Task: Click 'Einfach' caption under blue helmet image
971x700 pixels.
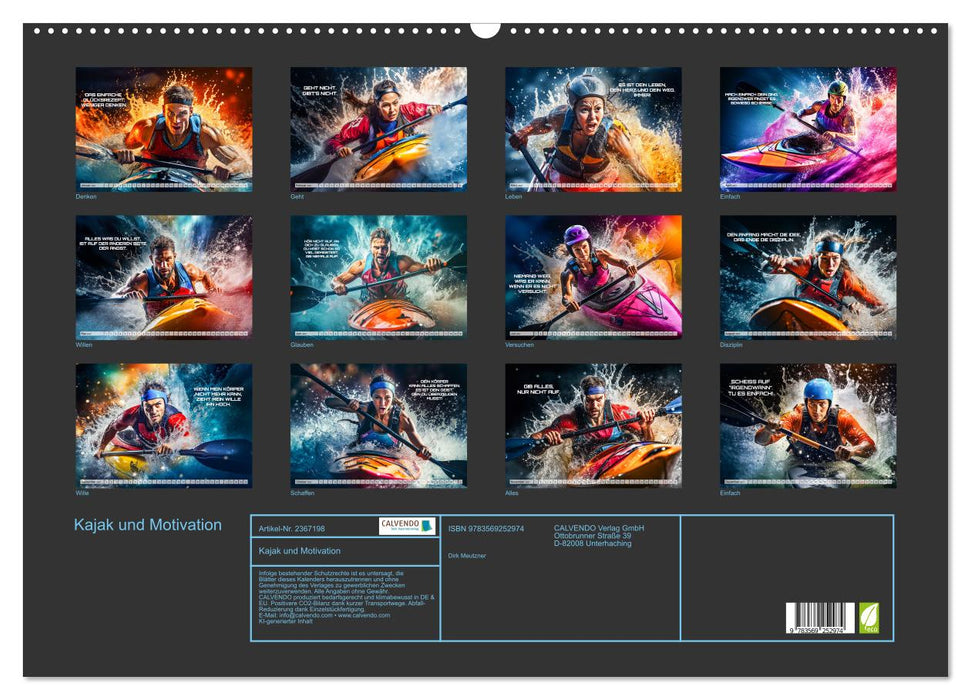Action: (730, 493)
